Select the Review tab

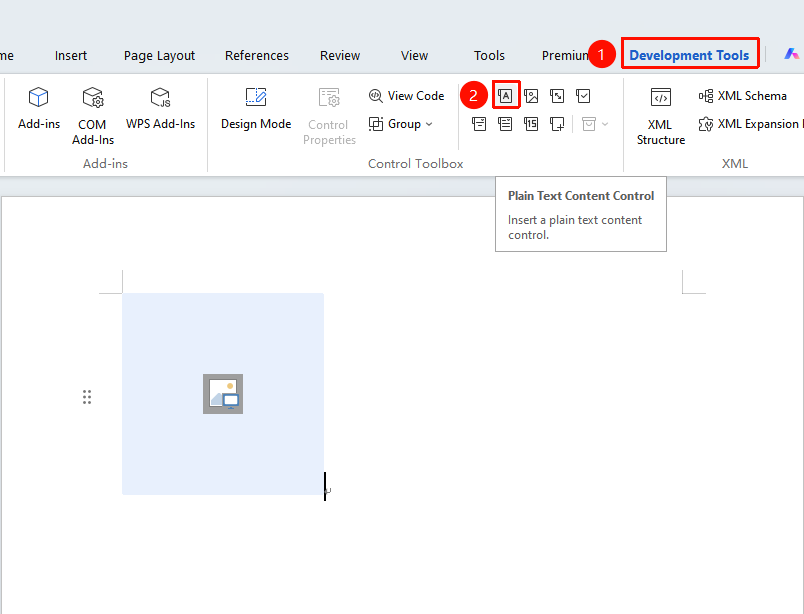click(340, 55)
